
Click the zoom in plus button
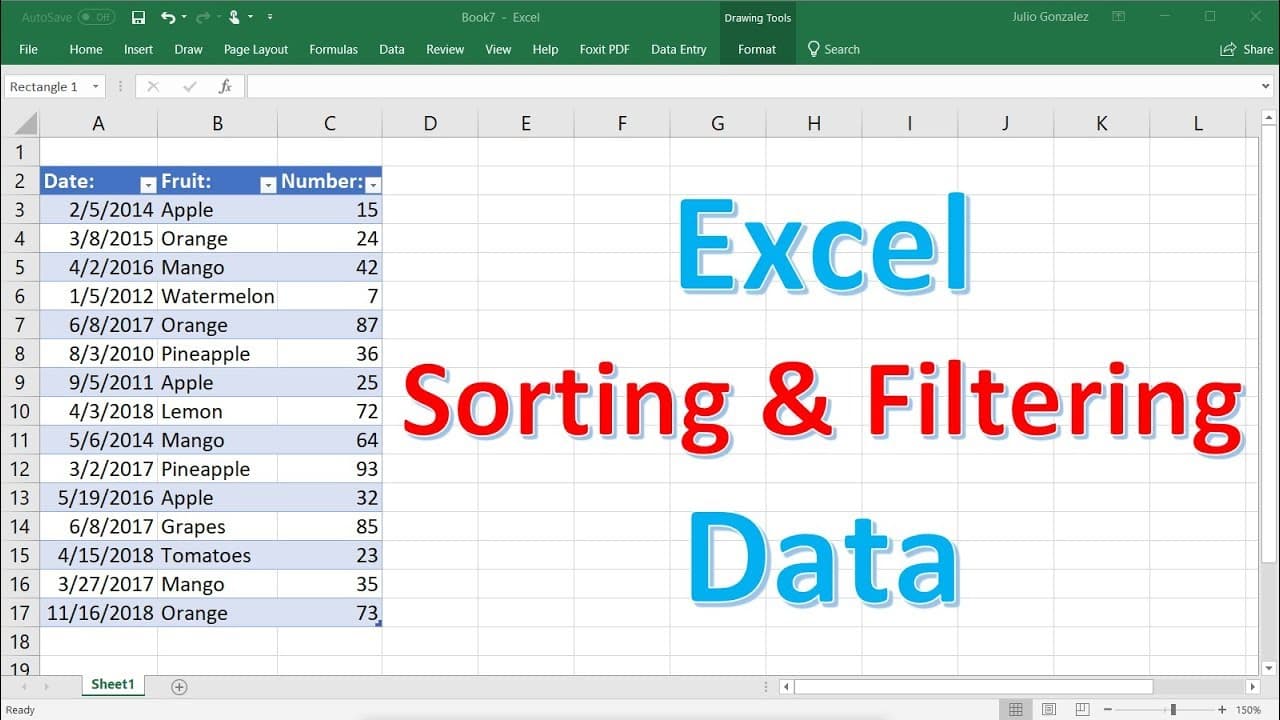click(1222, 710)
